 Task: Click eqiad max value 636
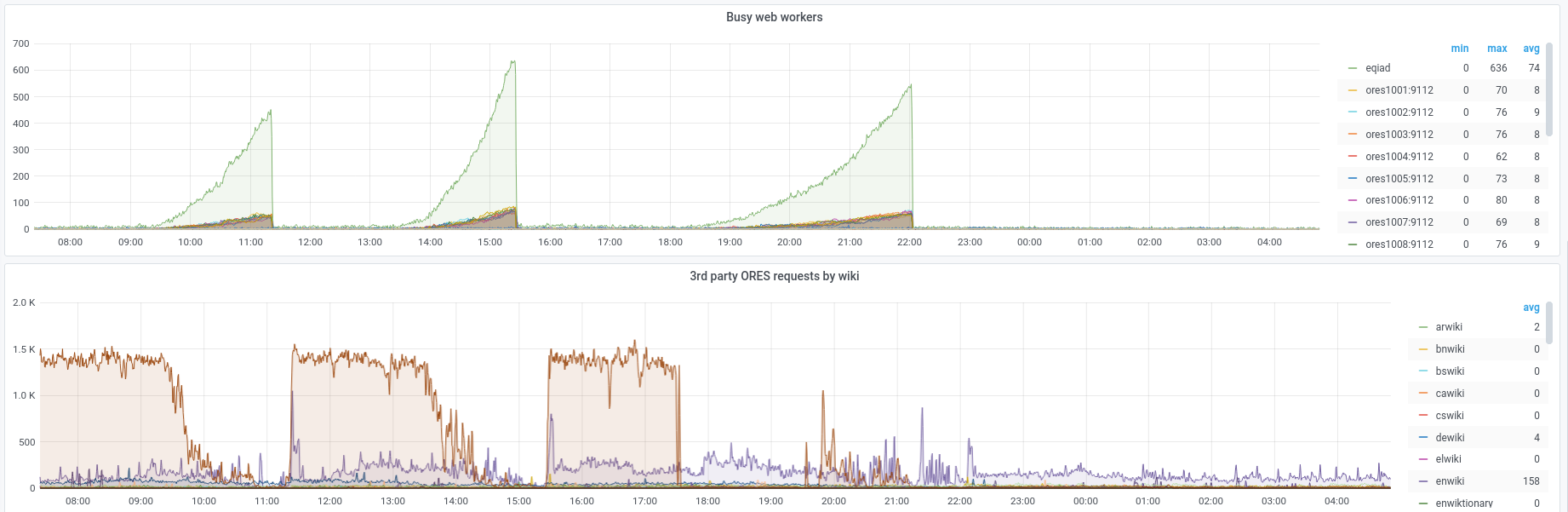[x=1498, y=68]
